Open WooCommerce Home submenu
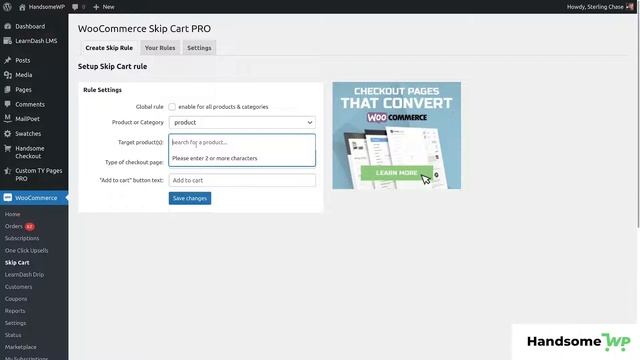The image size is (640, 360). 13,214
